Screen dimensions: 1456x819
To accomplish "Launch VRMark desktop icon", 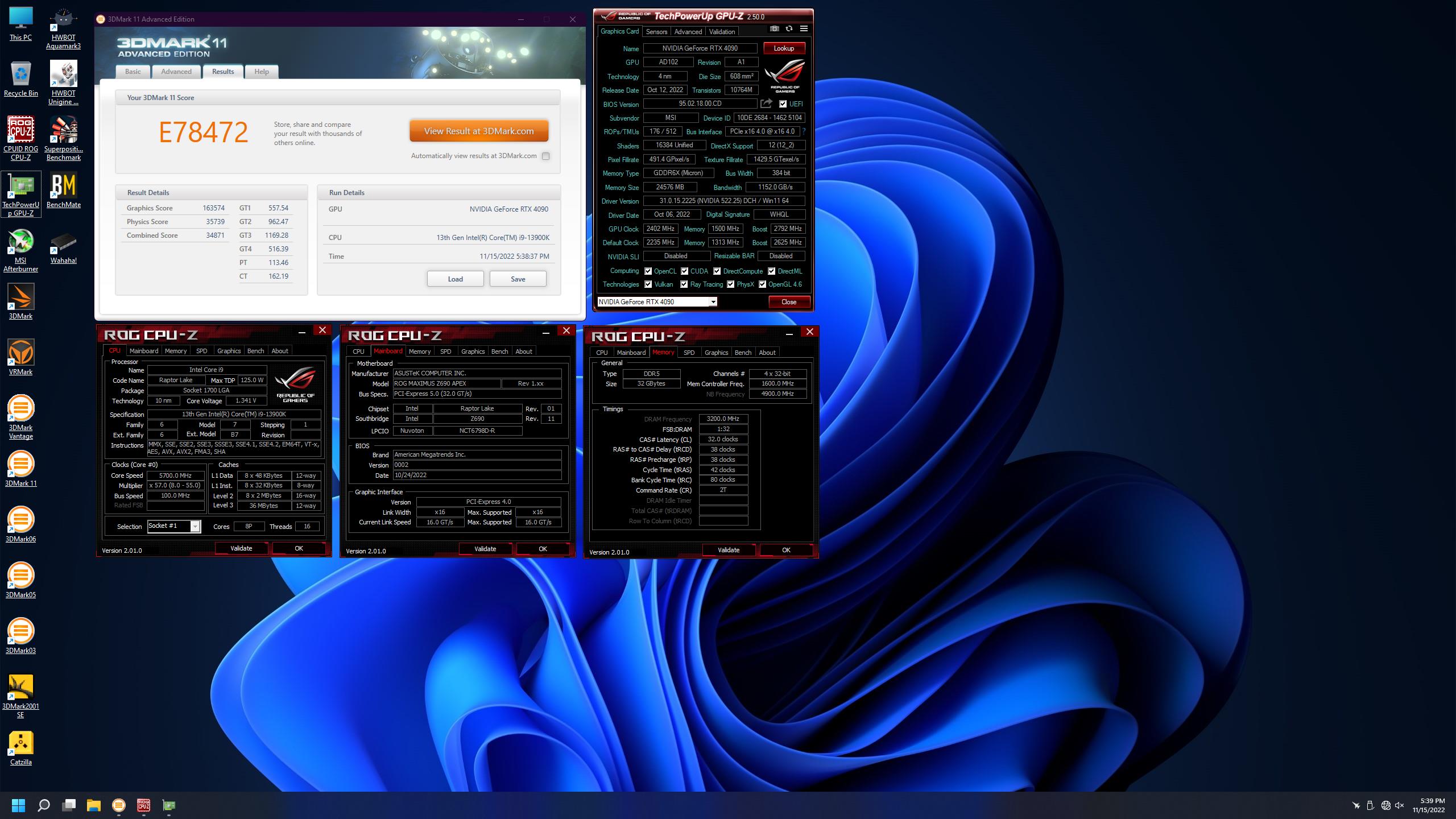I will tap(21, 358).
